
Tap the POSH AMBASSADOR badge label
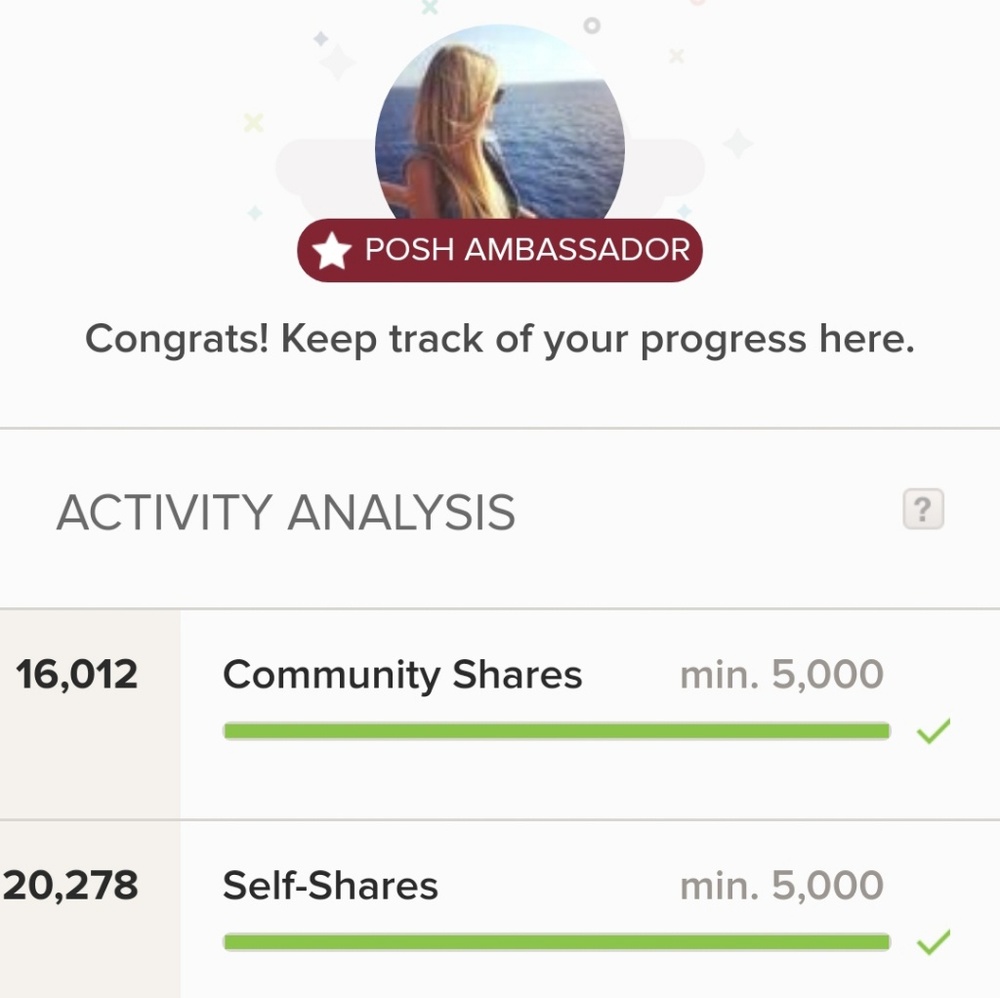pyautogui.click(x=527, y=250)
